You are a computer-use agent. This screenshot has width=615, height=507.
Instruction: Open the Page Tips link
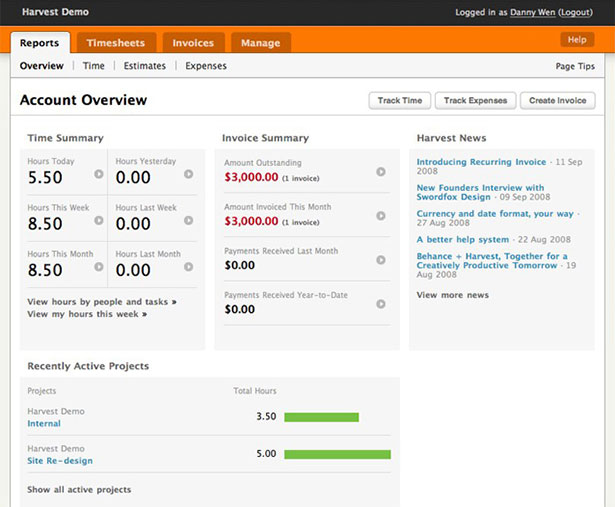point(575,66)
